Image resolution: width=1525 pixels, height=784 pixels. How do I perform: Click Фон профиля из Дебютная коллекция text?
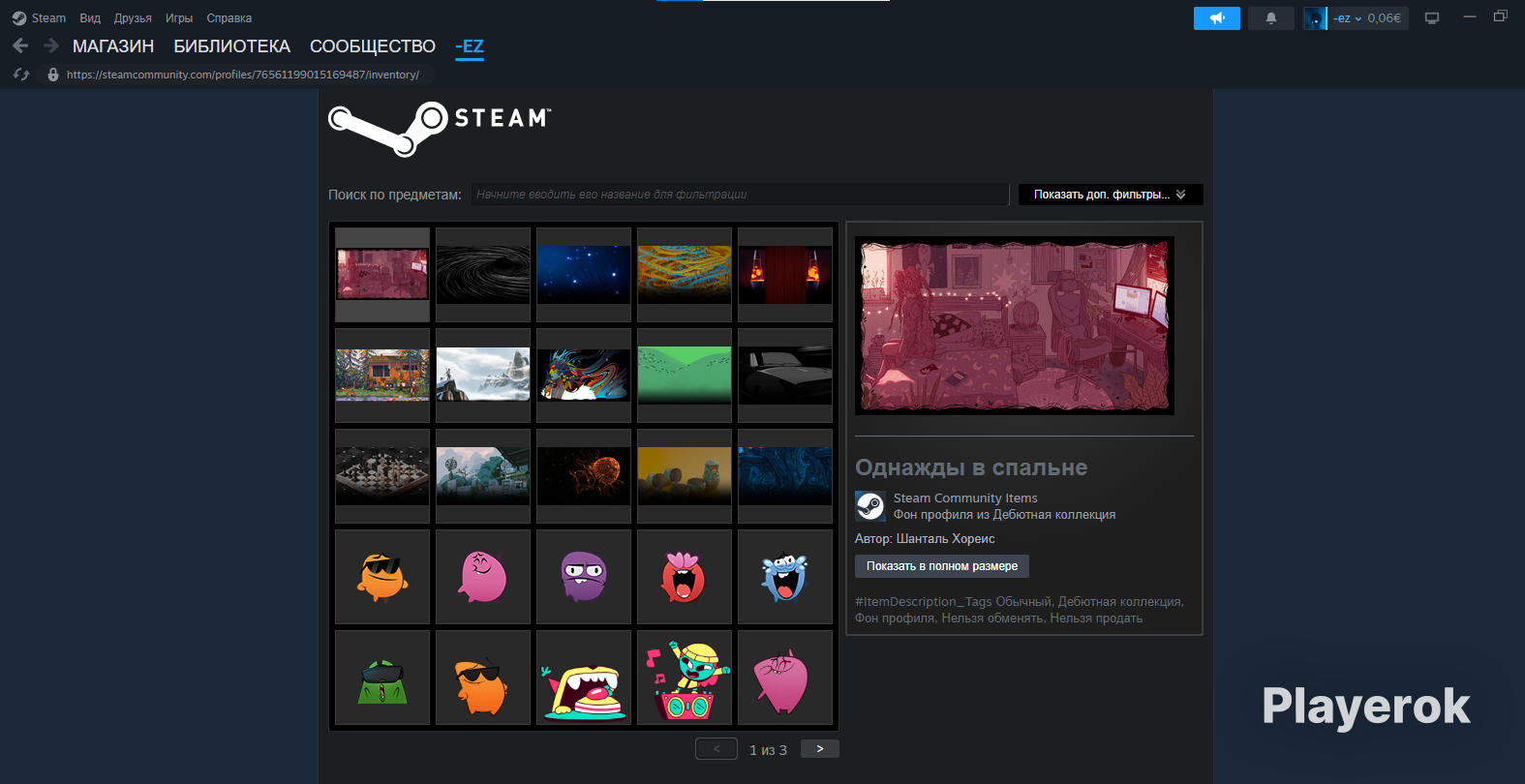click(1004, 515)
